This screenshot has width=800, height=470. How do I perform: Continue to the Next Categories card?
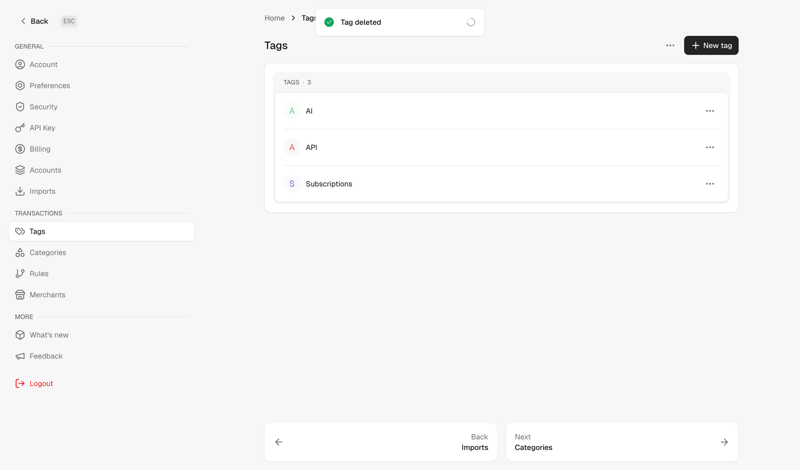pos(622,442)
